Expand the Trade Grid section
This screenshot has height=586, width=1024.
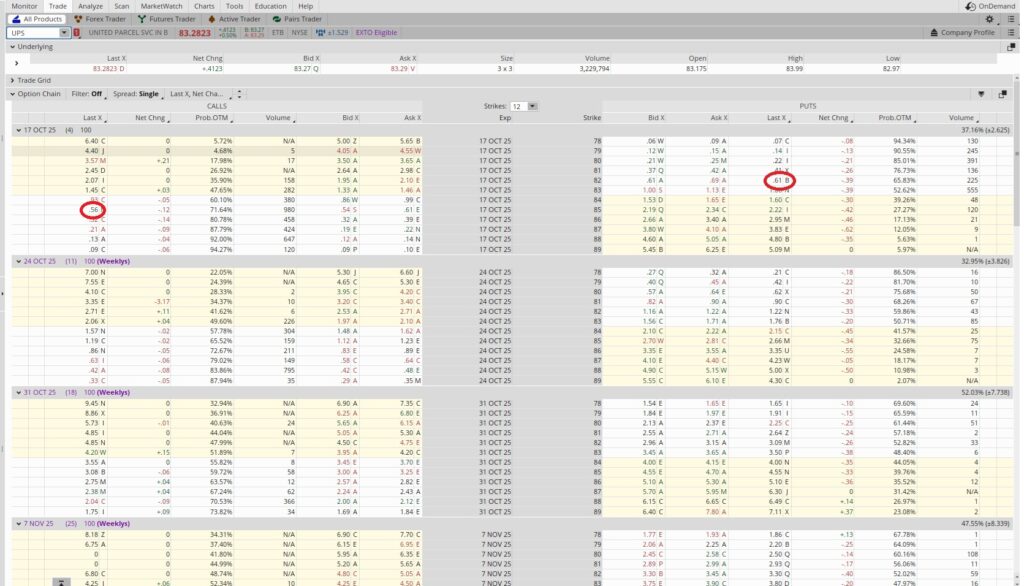click(10, 80)
